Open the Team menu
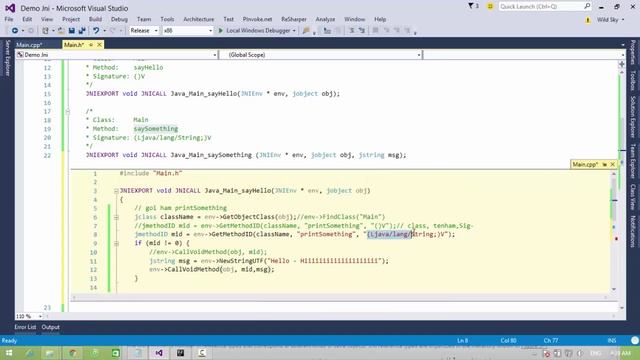640x360 pixels. tap(144, 19)
